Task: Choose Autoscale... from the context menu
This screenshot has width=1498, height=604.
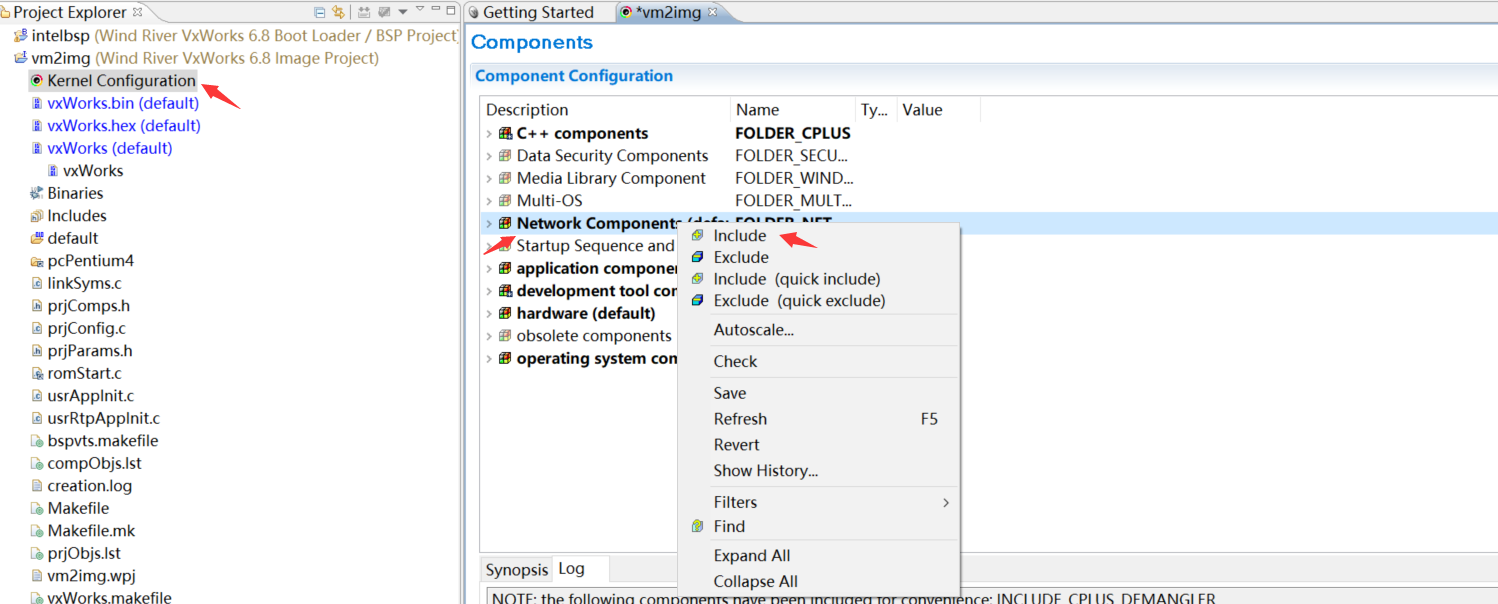Action: [819, 329]
